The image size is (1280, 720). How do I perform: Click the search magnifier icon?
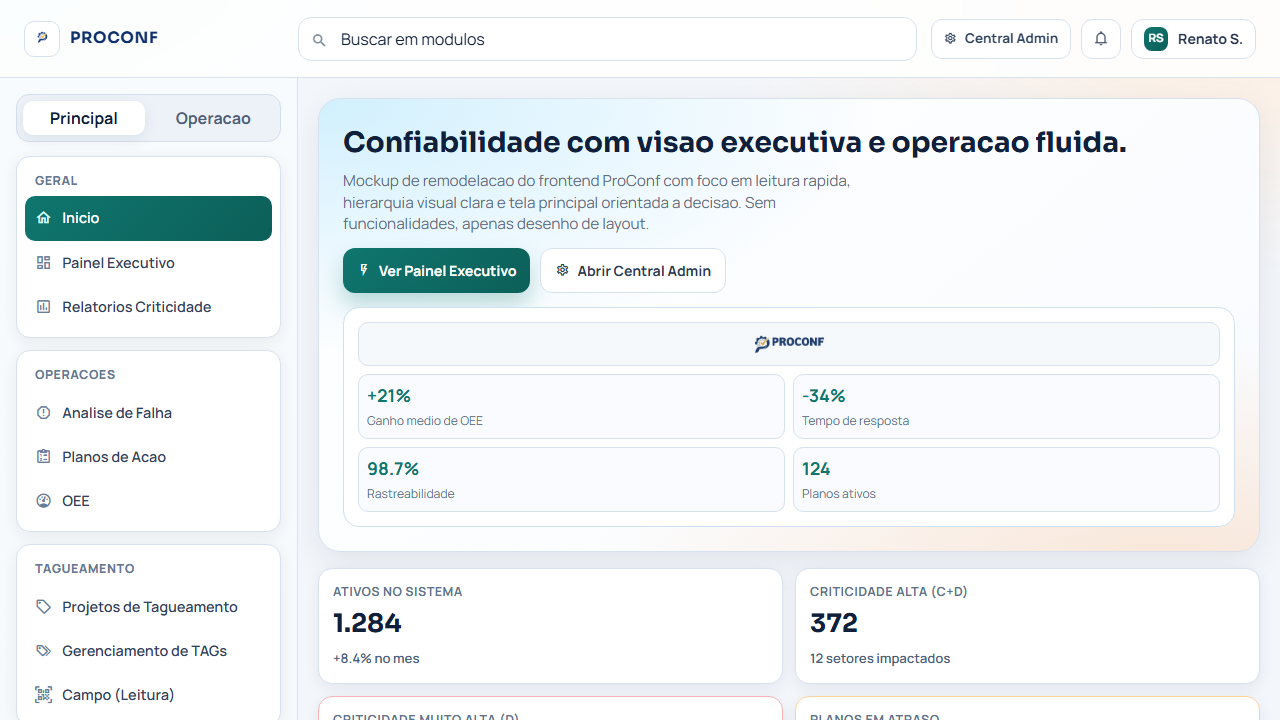point(319,39)
